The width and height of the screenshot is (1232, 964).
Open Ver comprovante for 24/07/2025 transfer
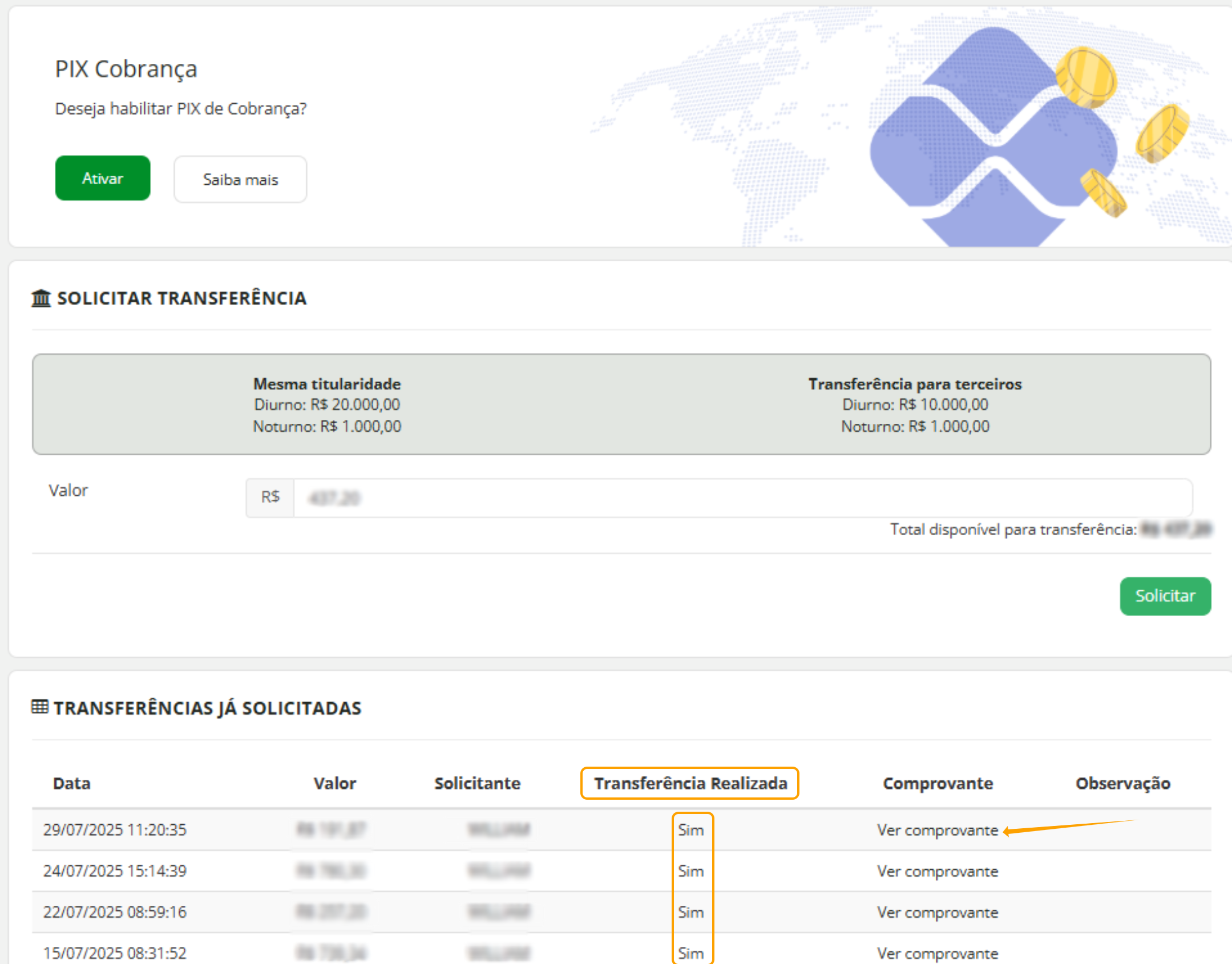tap(938, 871)
